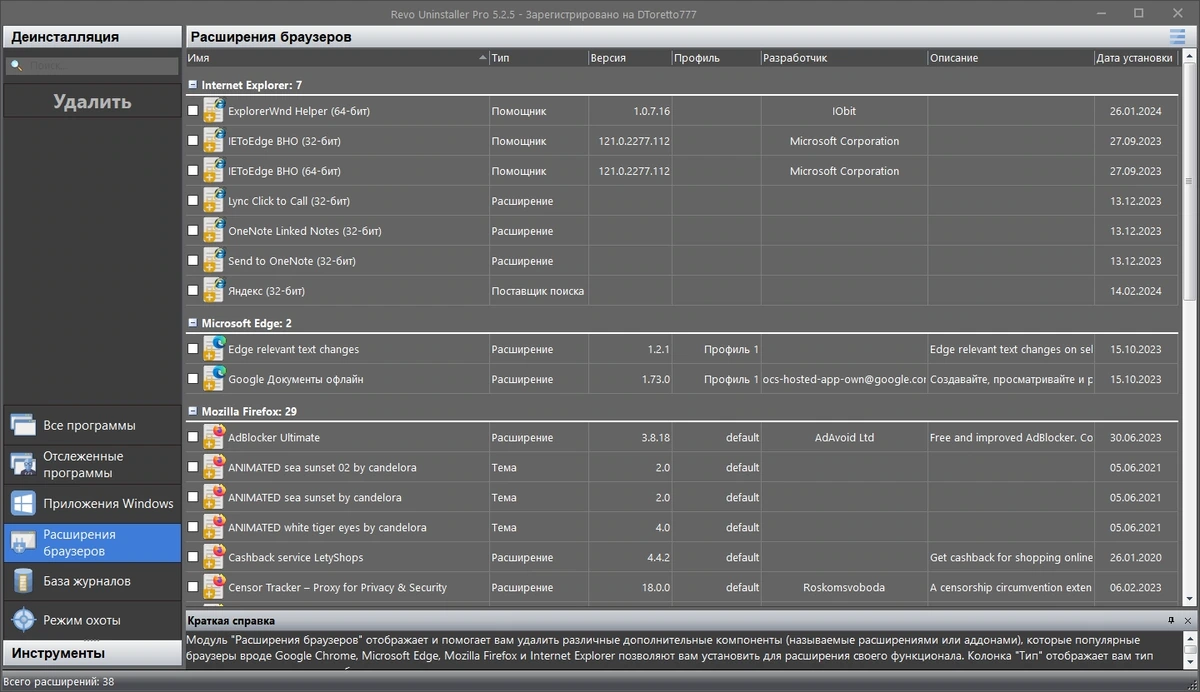Click the База журналов sidebar icon
This screenshot has height=692, width=1200.
click(x=23, y=581)
